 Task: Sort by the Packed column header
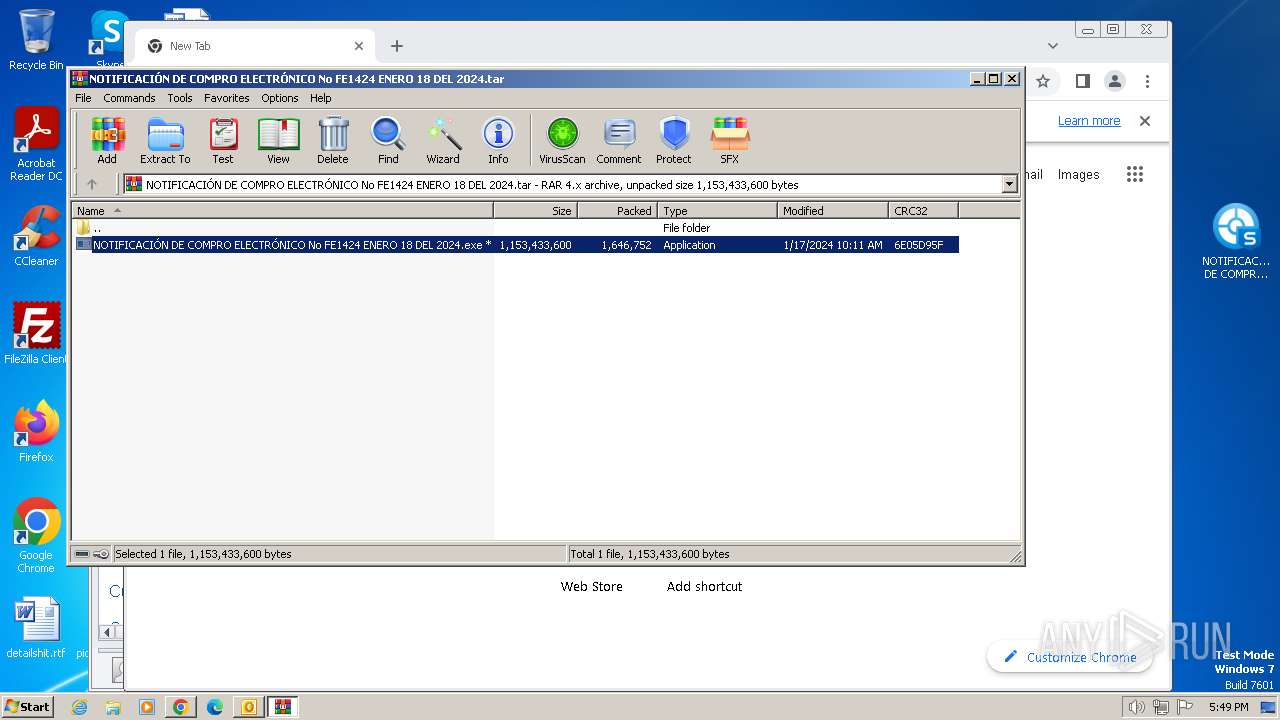[x=617, y=210]
